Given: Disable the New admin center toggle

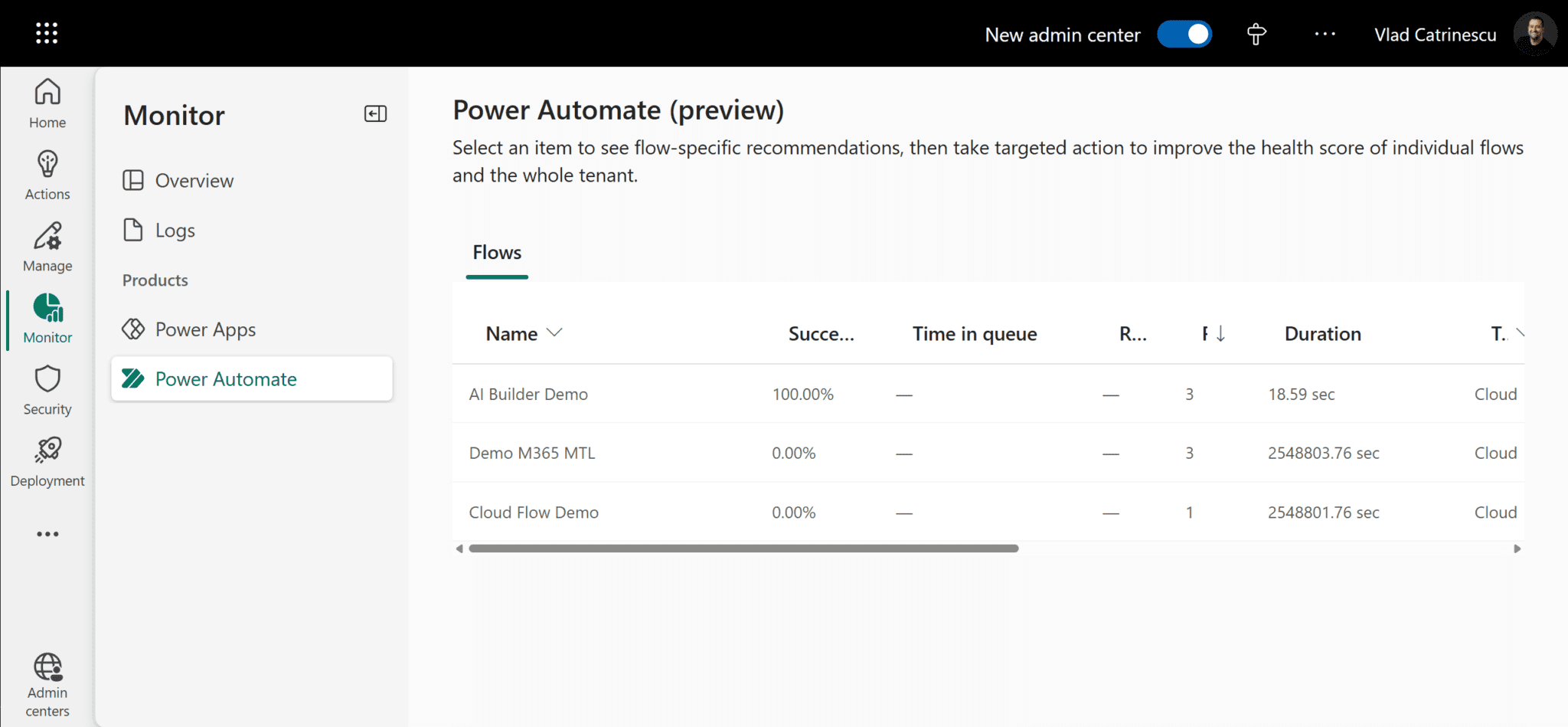Looking at the screenshot, I should pos(1184,34).
